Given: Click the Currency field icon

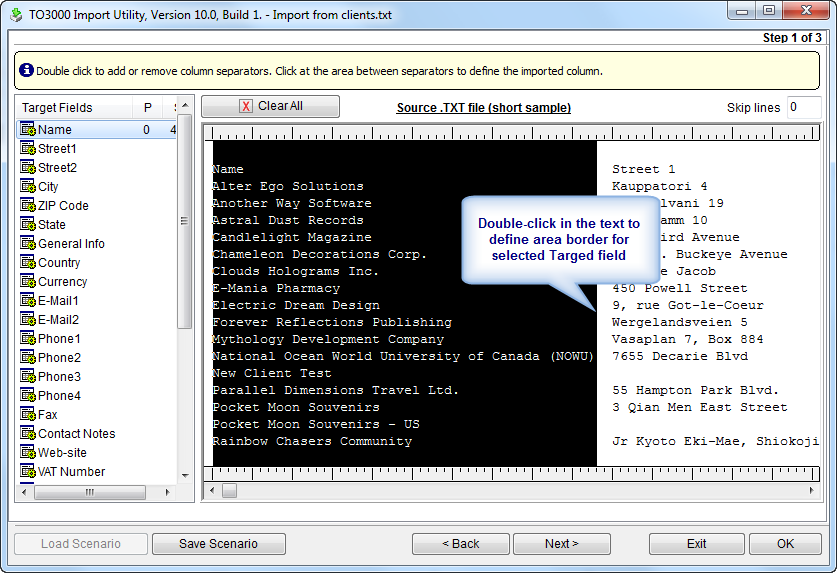Looking at the screenshot, I should pyautogui.click(x=28, y=281).
